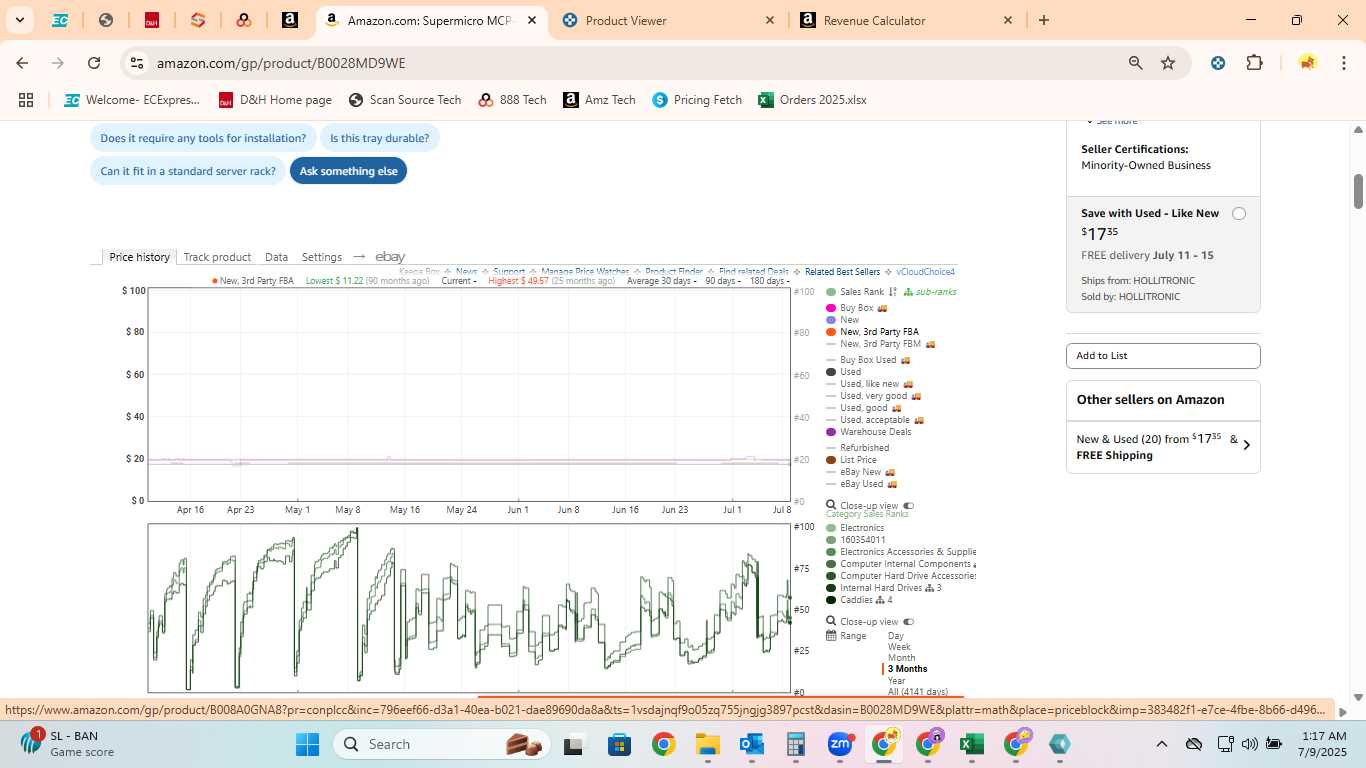Open the D&H pinned browser tab

(x=152, y=20)
